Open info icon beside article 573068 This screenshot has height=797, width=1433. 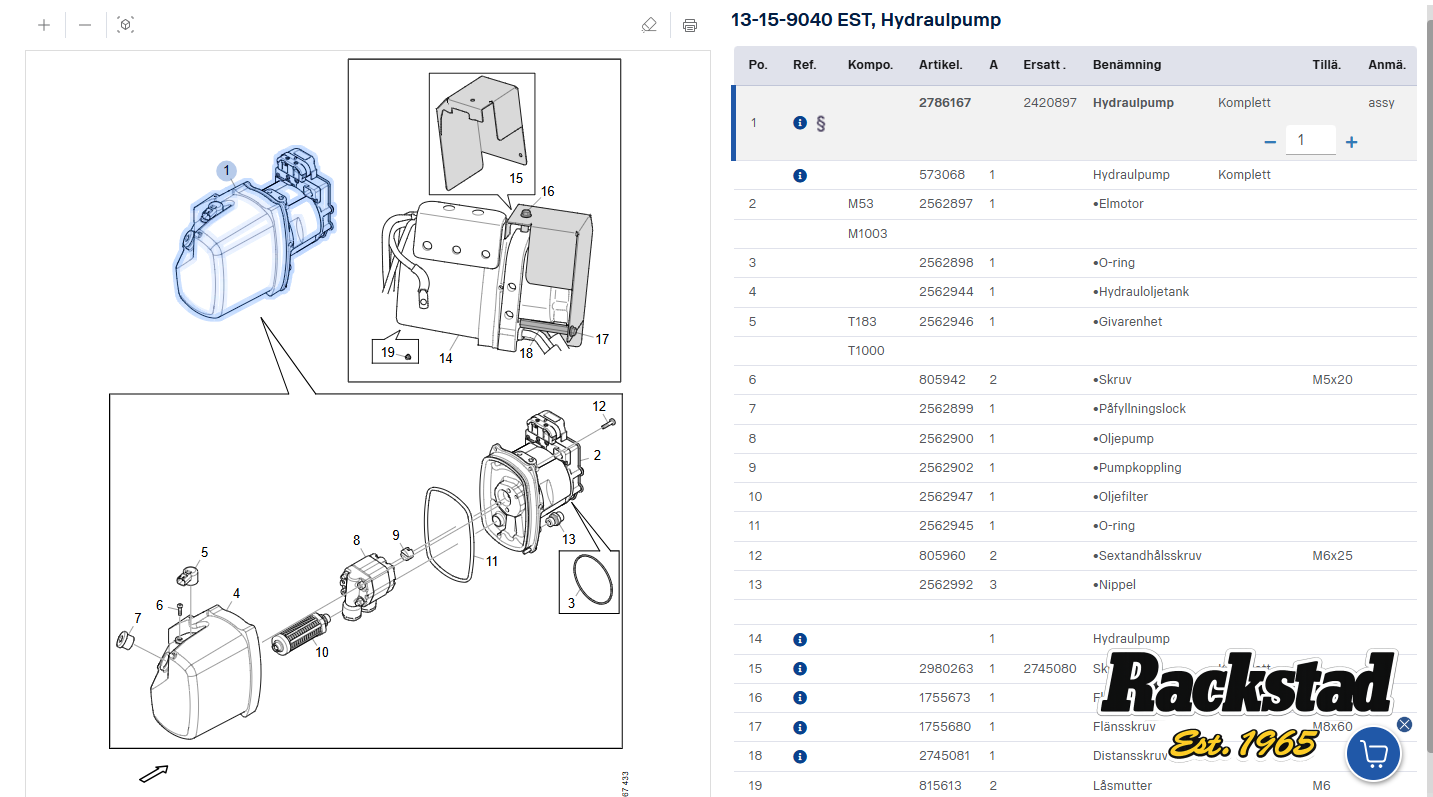tap(800, 175)
